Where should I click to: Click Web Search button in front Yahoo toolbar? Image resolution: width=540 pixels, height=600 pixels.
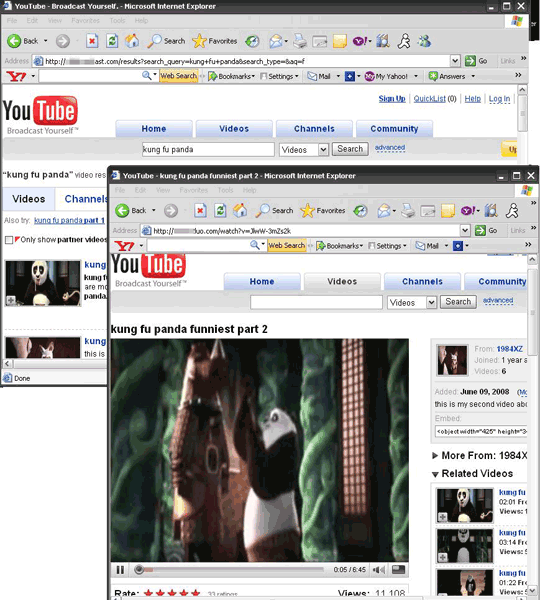286,246
